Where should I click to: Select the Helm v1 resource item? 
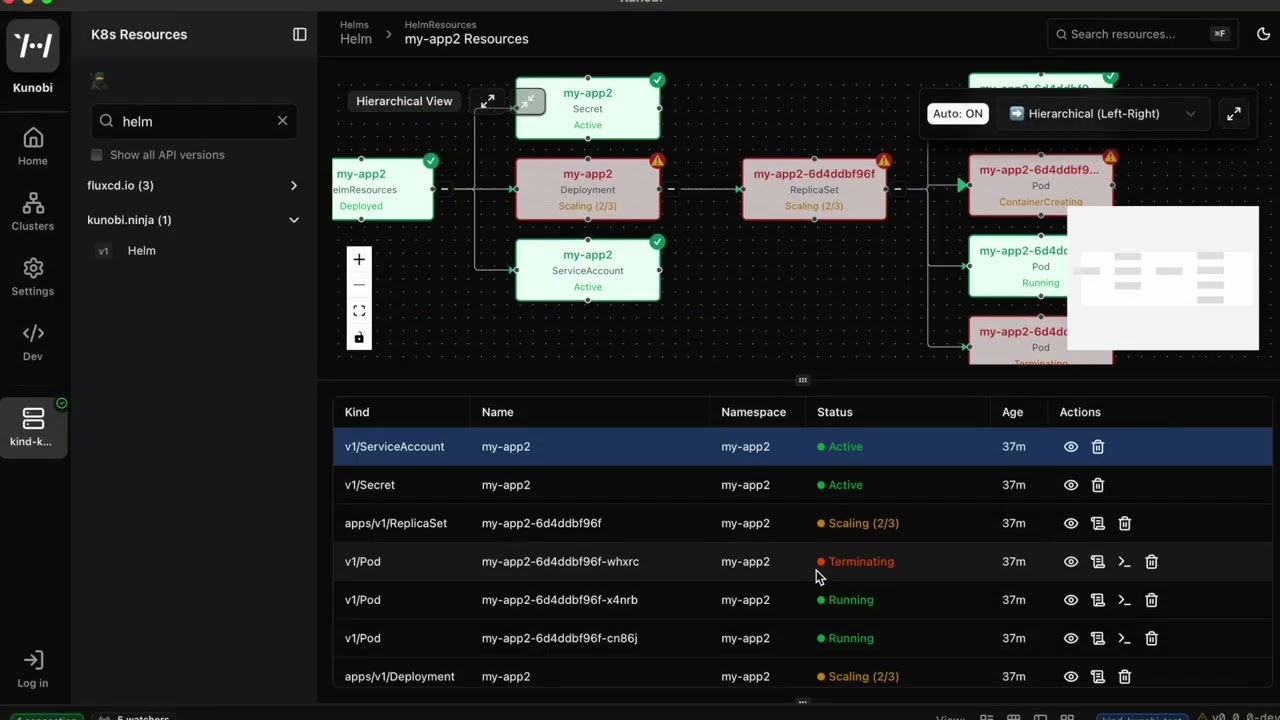click(x=141, y=251)
